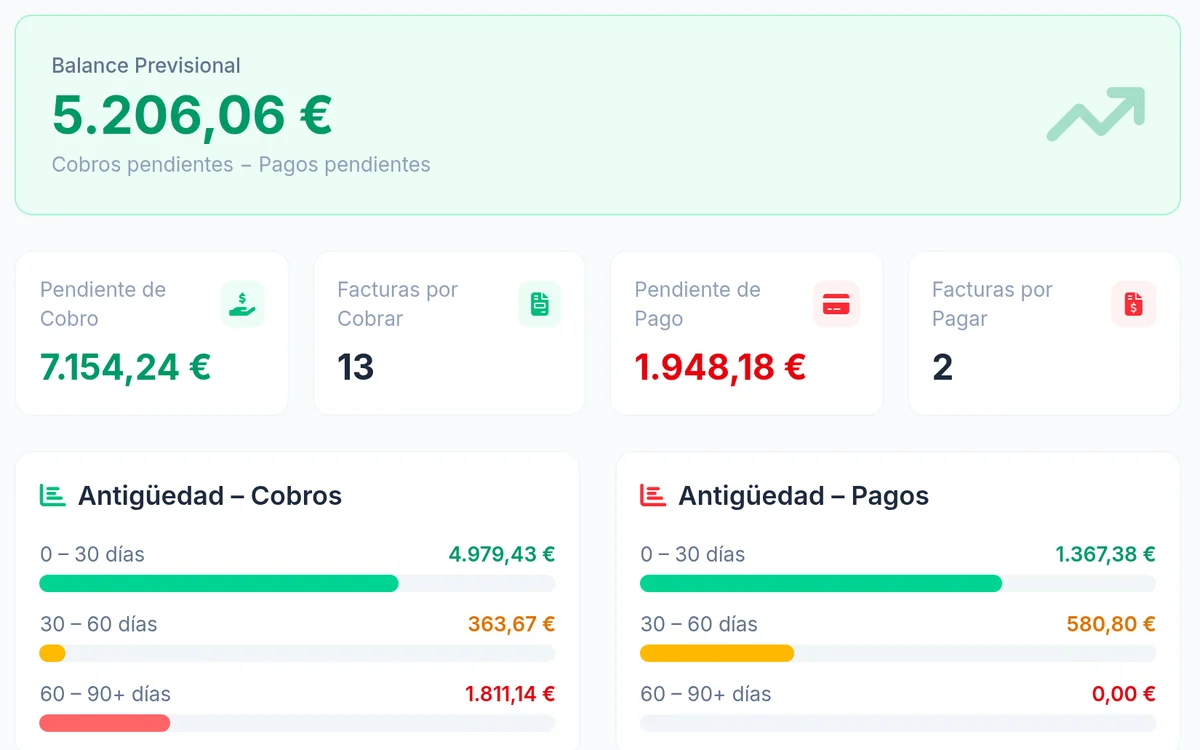Click the Cobros 60 – 90+ días red bar
Image resolution: width=1200 pixels, height=750 pixels.
(x=105, y=723)
